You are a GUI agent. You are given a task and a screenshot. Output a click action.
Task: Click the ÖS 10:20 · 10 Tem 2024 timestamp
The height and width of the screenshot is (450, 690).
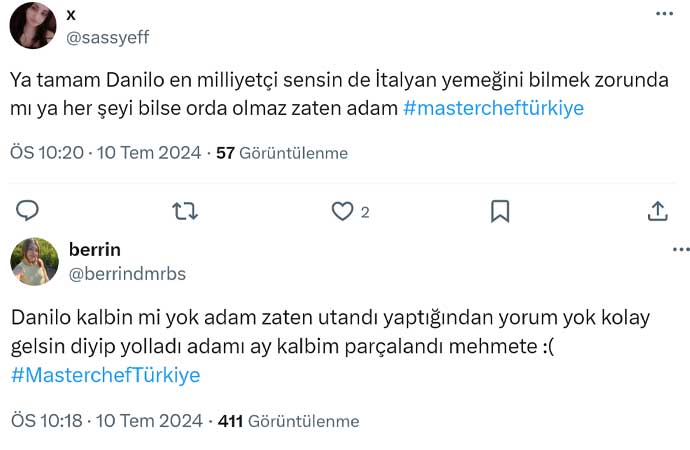[104, 153]
